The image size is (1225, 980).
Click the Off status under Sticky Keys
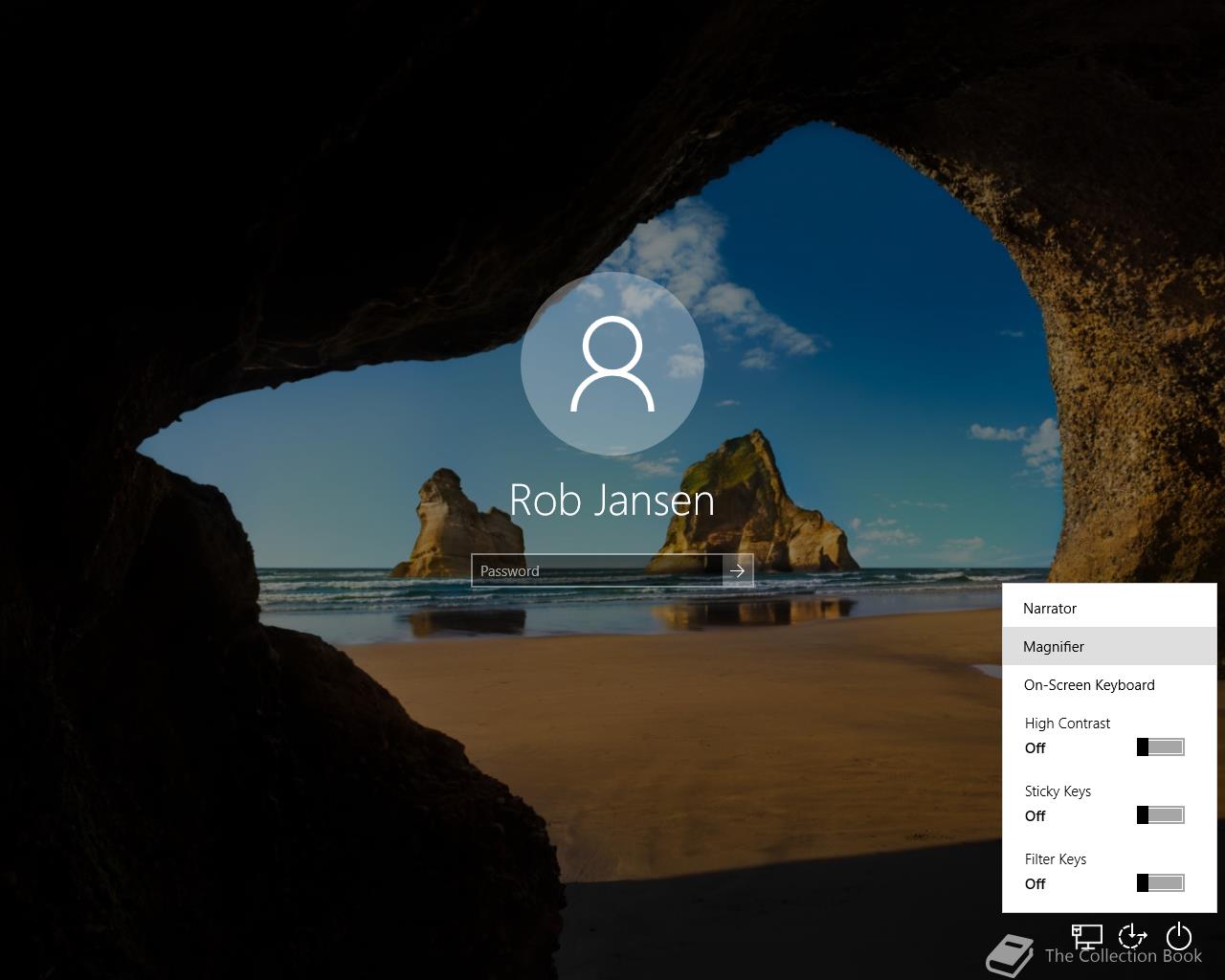click(1036, 816)
